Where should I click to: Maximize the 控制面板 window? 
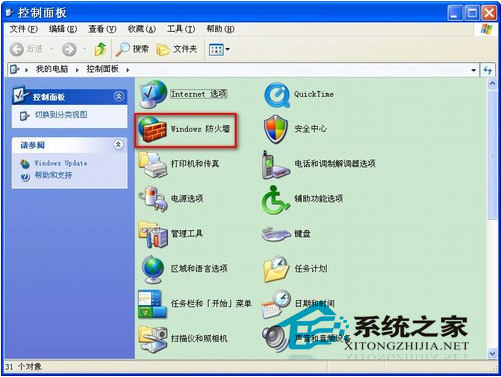472,13
